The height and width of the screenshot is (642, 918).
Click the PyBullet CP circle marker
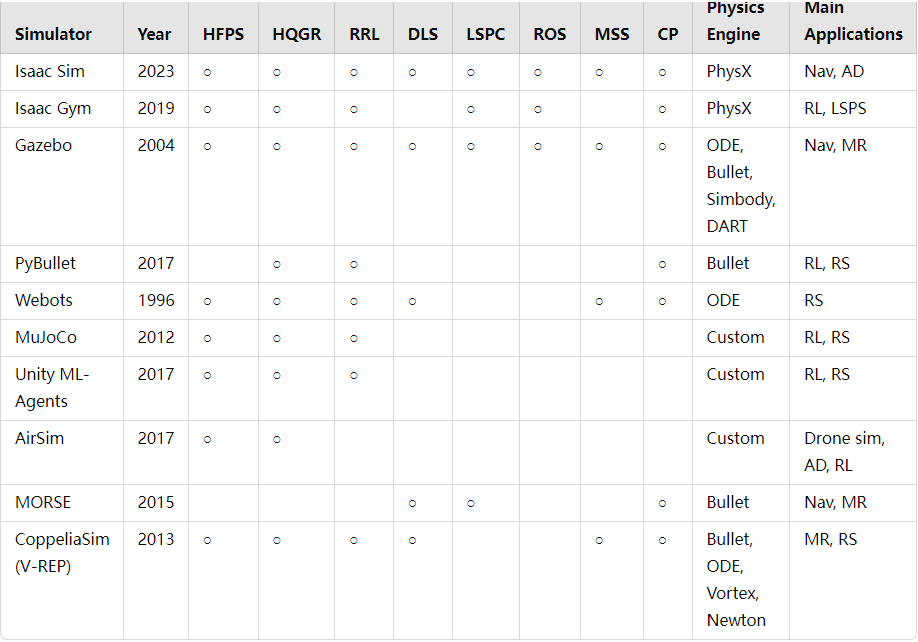662,265
